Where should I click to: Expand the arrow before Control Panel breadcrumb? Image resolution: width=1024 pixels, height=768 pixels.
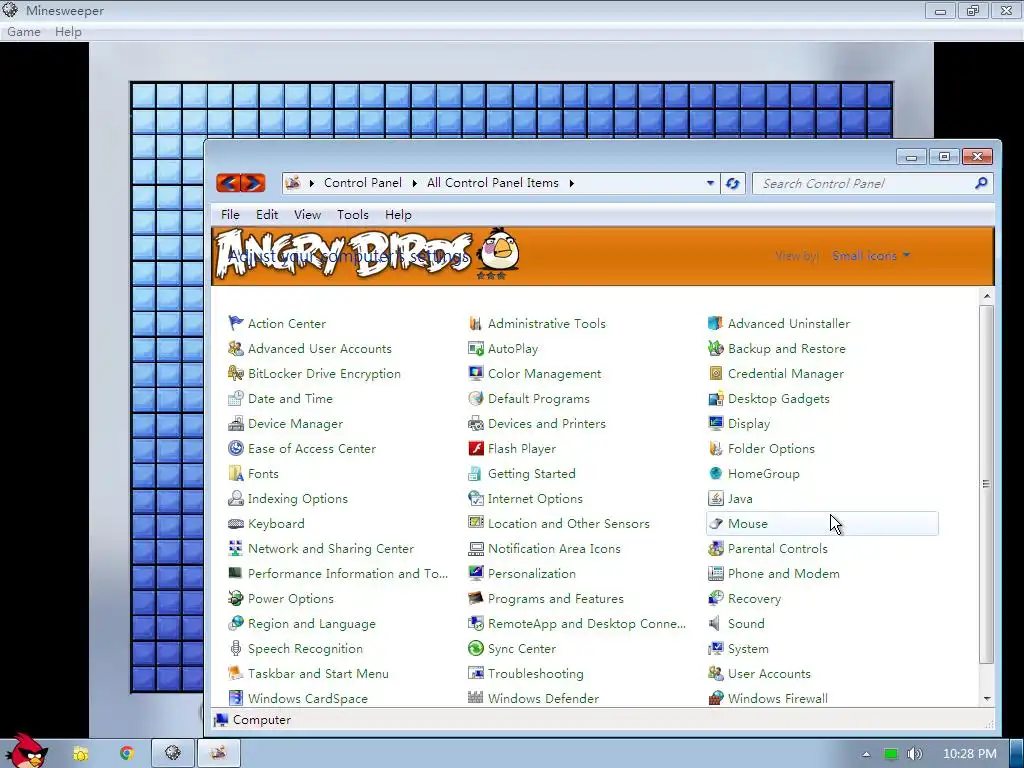(x=311, y=184)
